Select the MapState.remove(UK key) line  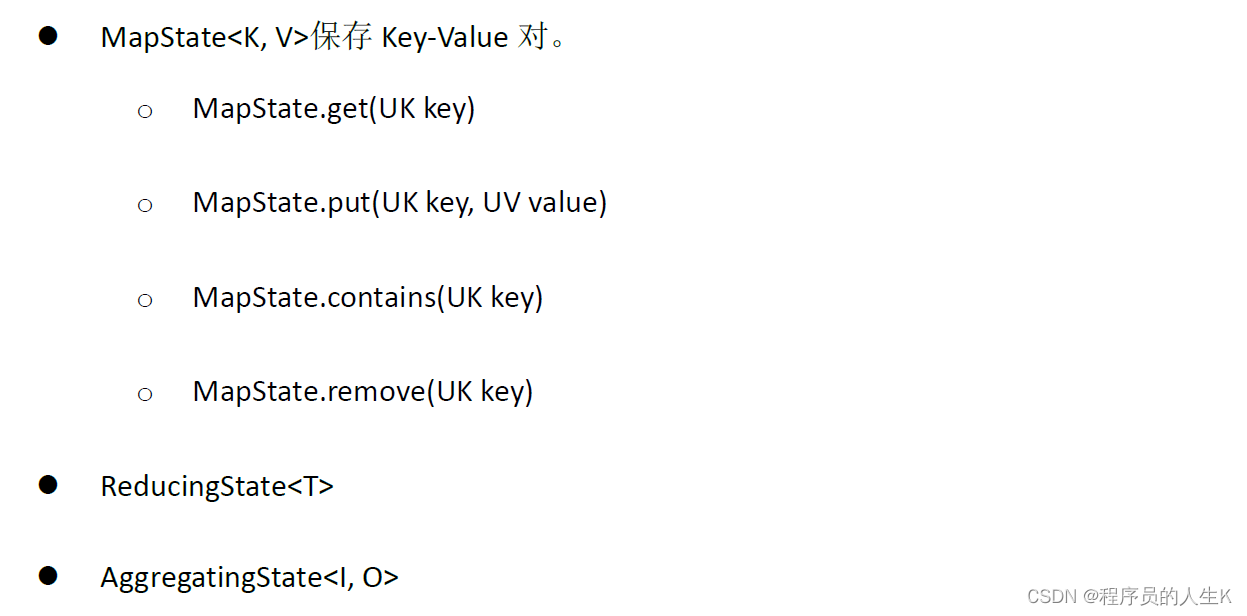[x=362, y=391]
